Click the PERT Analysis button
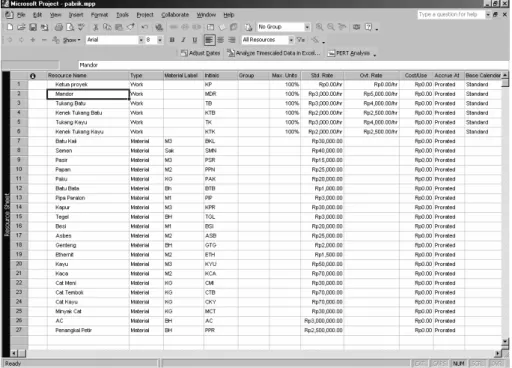This screenshot has width=512, height=368. point(349,53)
